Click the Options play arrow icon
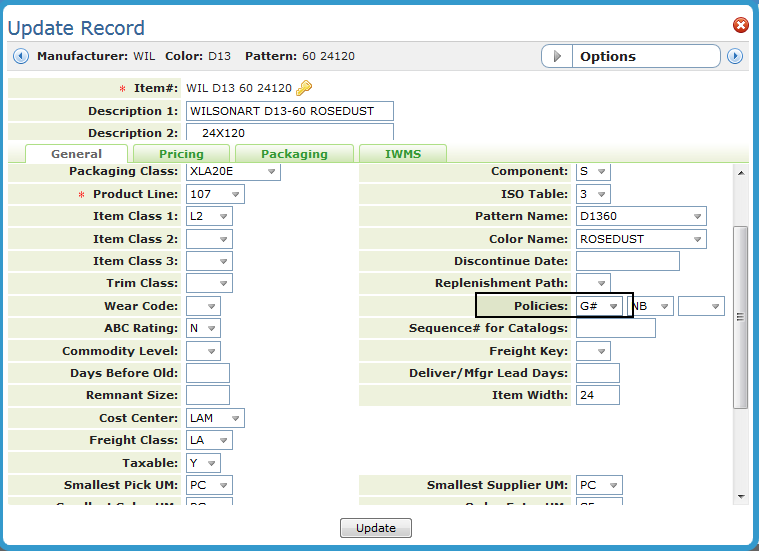The height and width of the screenshot is (551, 759). pyautogui.click(x=557, y=56)
